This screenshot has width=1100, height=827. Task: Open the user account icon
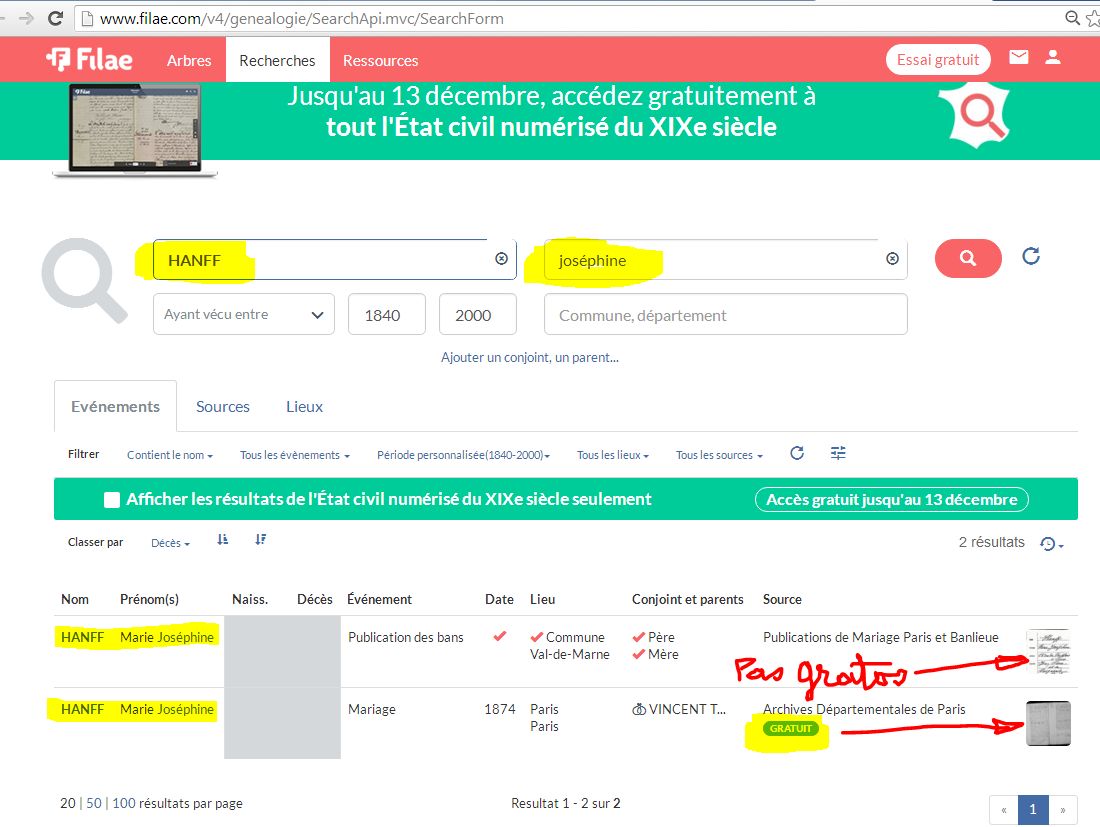(1053, 58)
